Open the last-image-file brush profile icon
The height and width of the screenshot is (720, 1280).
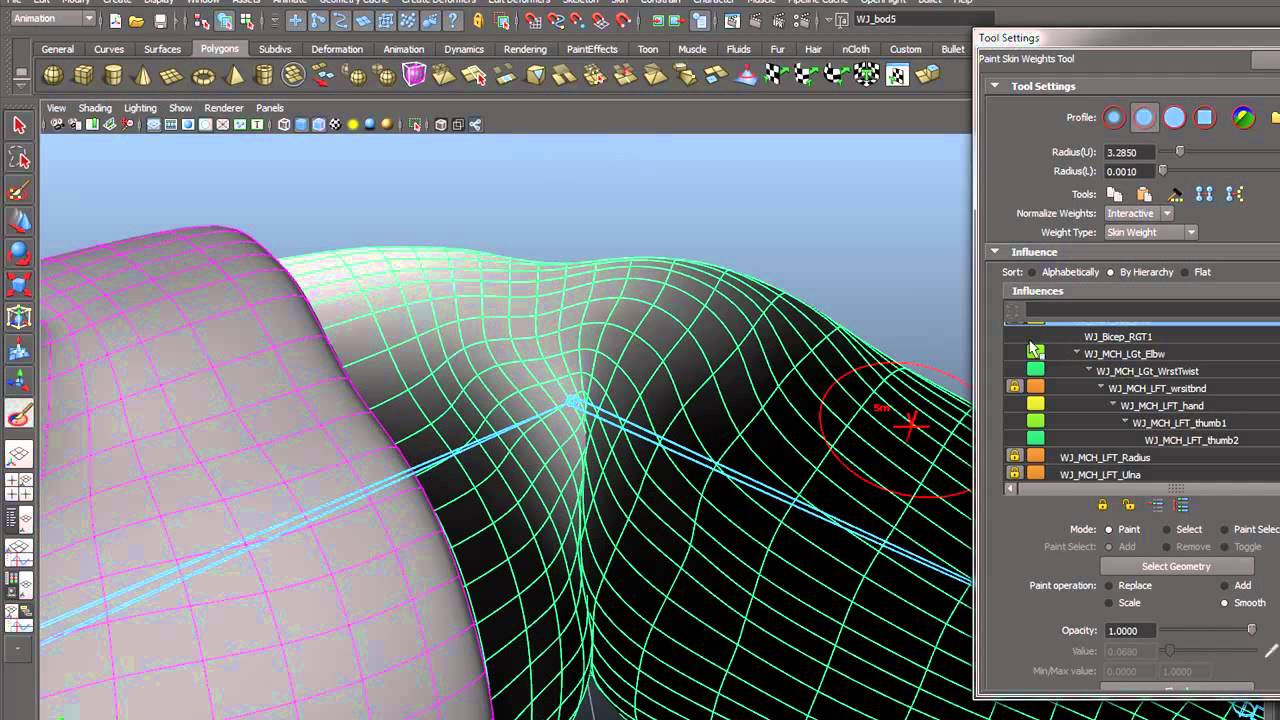click(x=1243, y=118)
